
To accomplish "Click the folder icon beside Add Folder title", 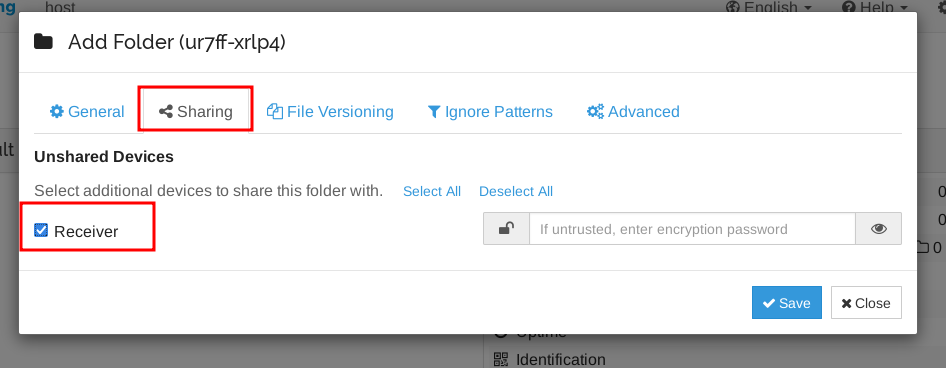I will click(x=43, y=42).
